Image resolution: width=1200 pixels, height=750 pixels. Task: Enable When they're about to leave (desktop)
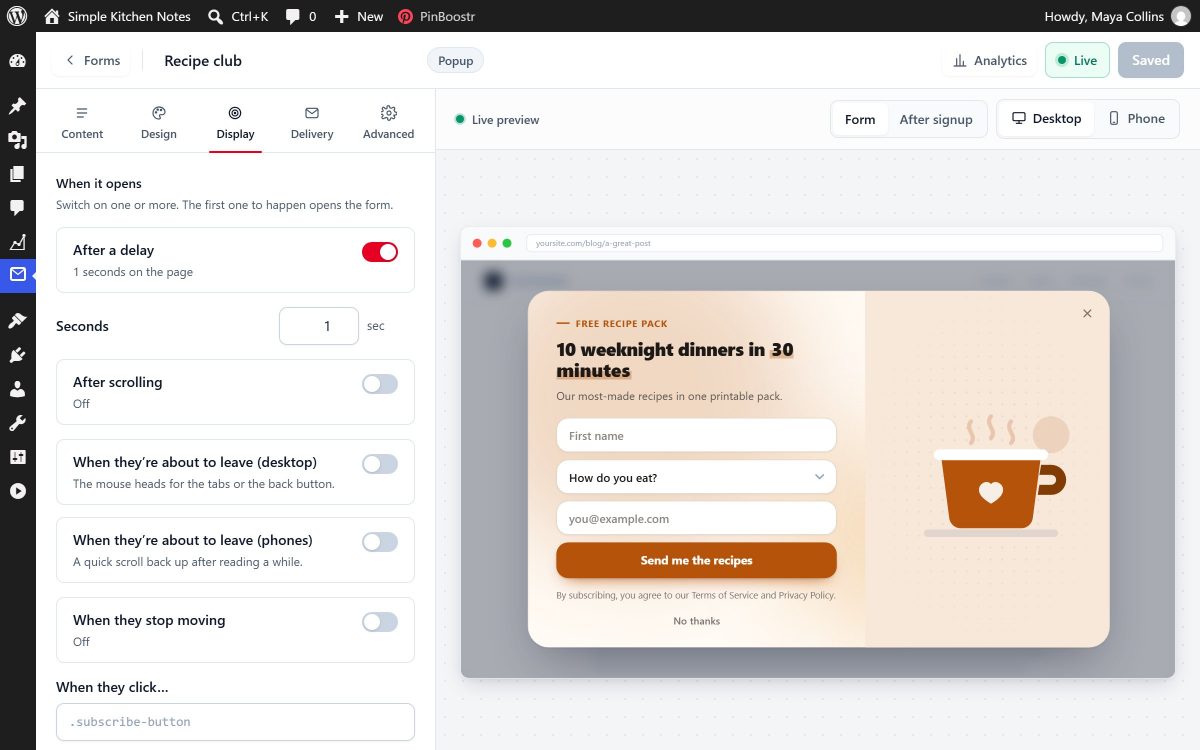380,464
